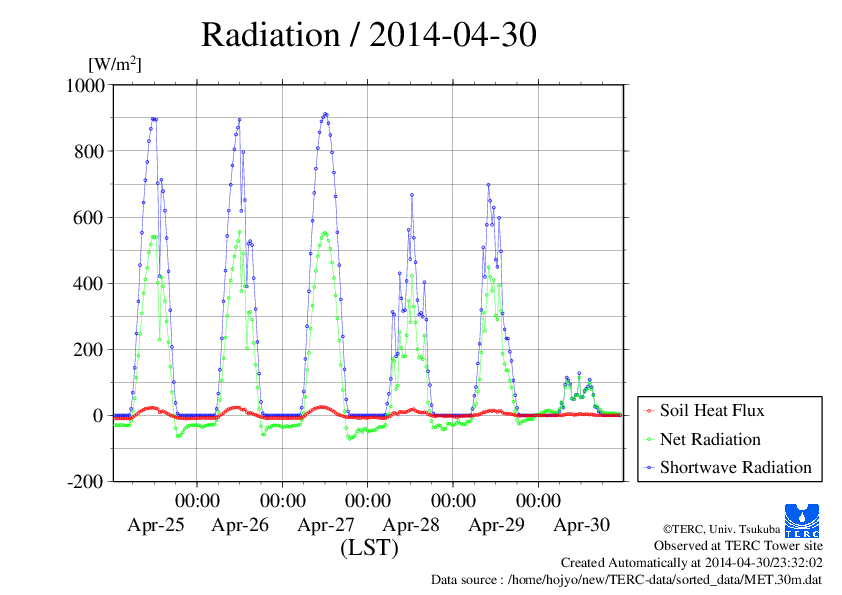Click the 00:00 label between Apr-25 and Apr-26

[197, 501]
